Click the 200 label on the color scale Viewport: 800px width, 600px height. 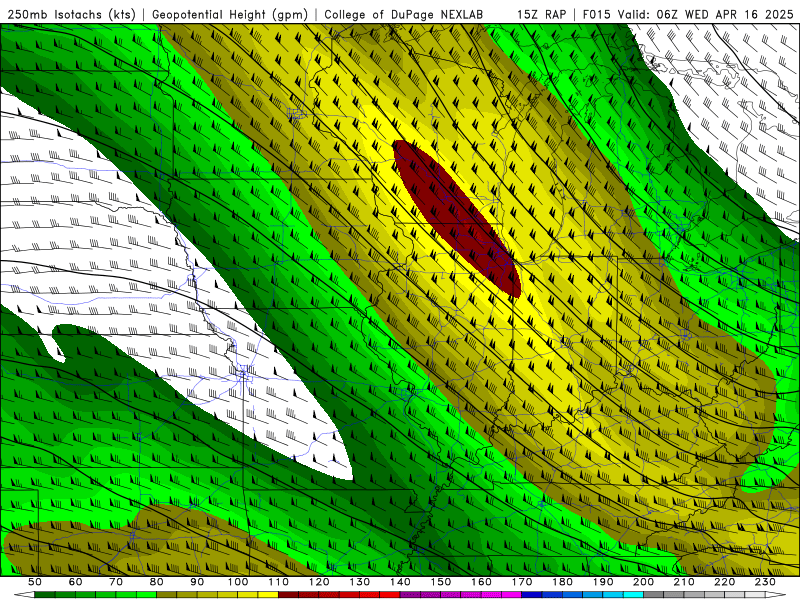643,582
